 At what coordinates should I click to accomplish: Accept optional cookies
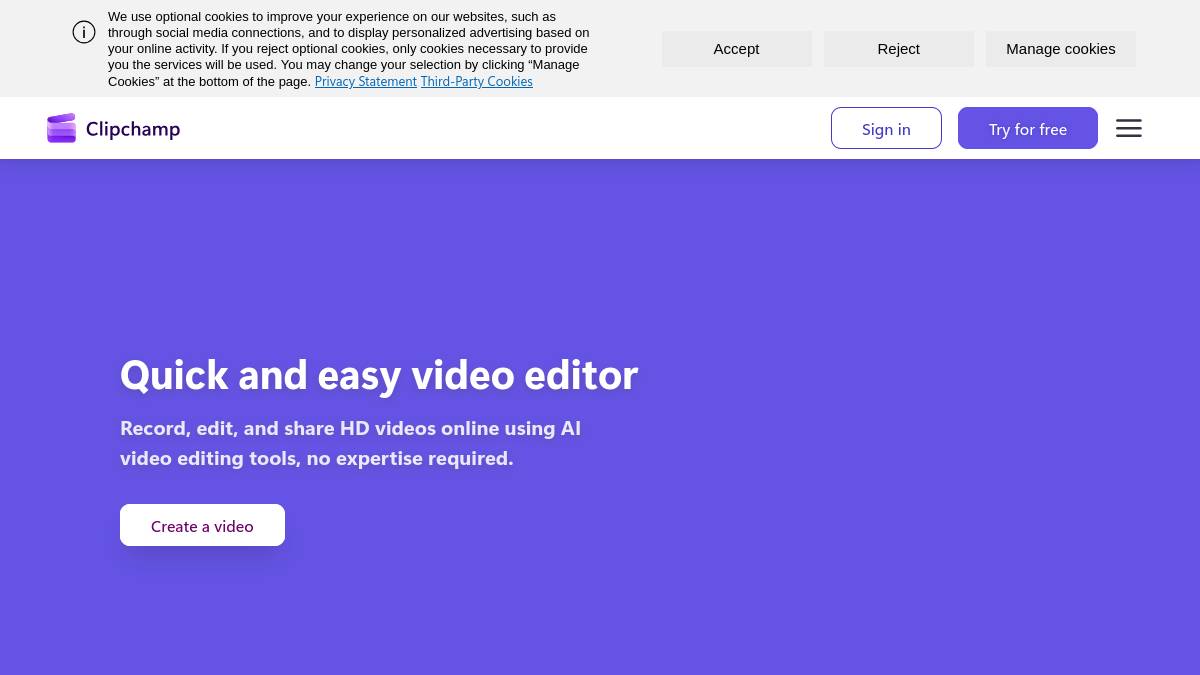click(736, 49)
